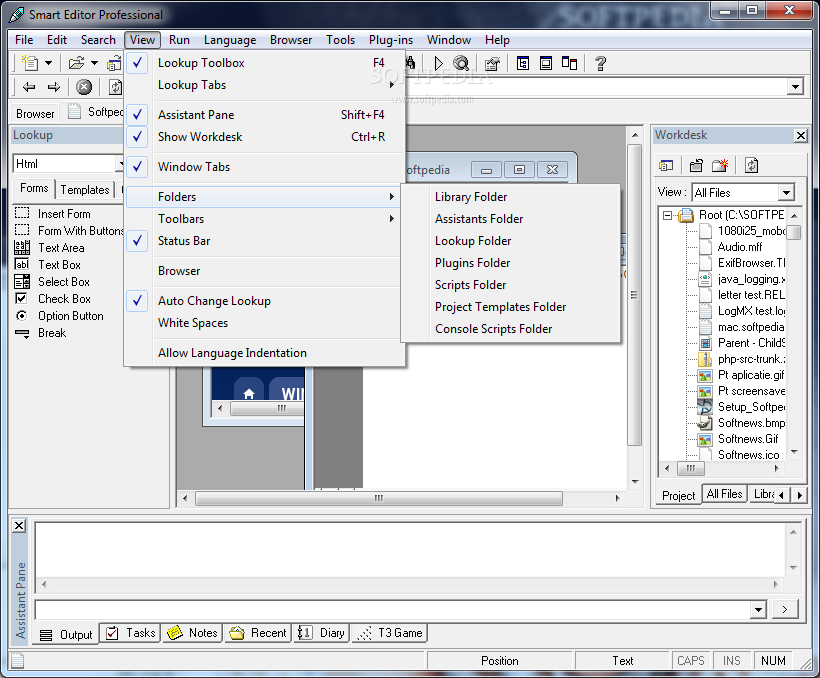Toggle Window Tabs option
Screen dimensions: 820x678
pyautogui.click(x=265, y=167)
